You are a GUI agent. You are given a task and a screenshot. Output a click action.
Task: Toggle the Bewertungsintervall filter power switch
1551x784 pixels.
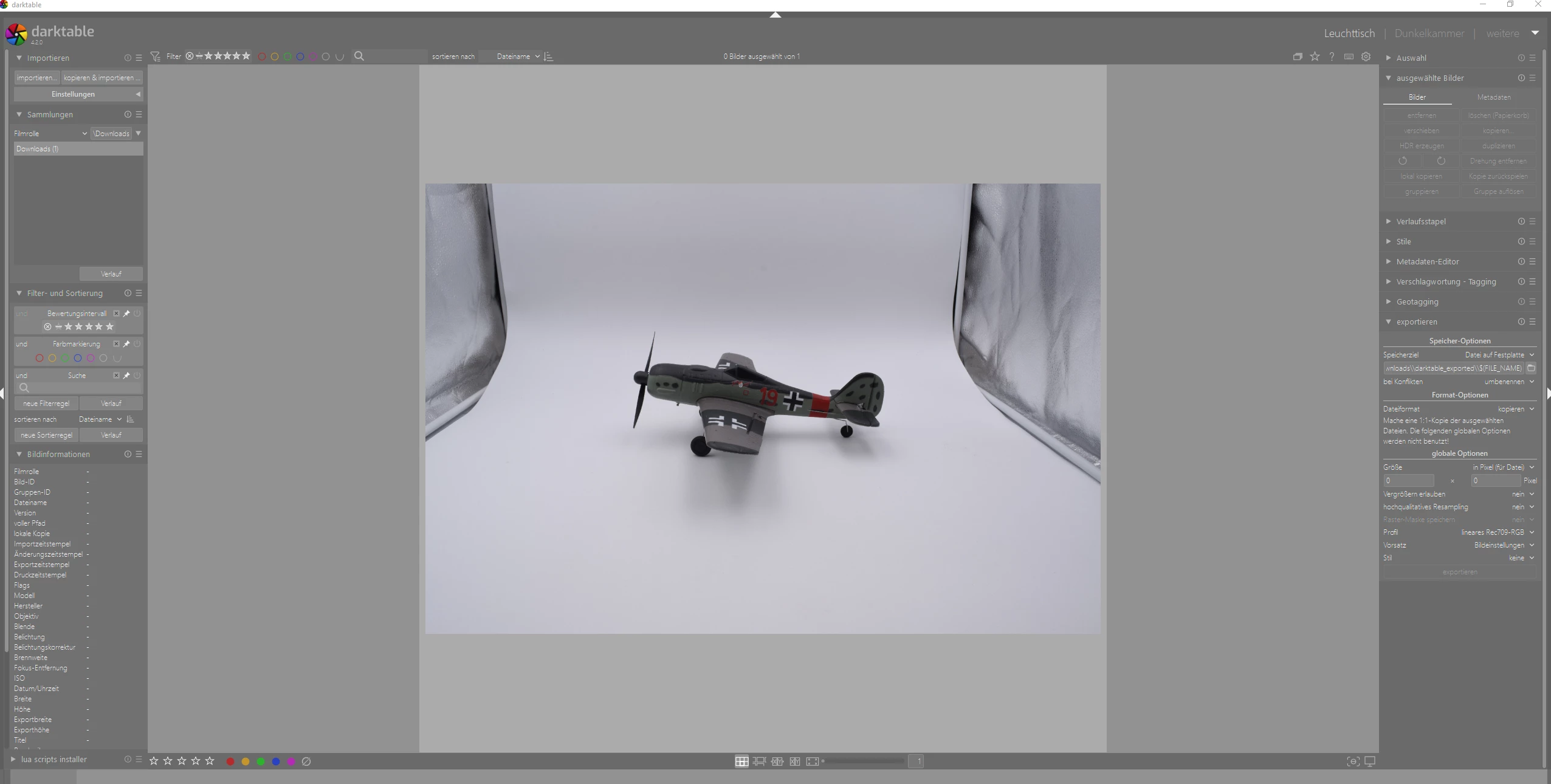point(137,314)
